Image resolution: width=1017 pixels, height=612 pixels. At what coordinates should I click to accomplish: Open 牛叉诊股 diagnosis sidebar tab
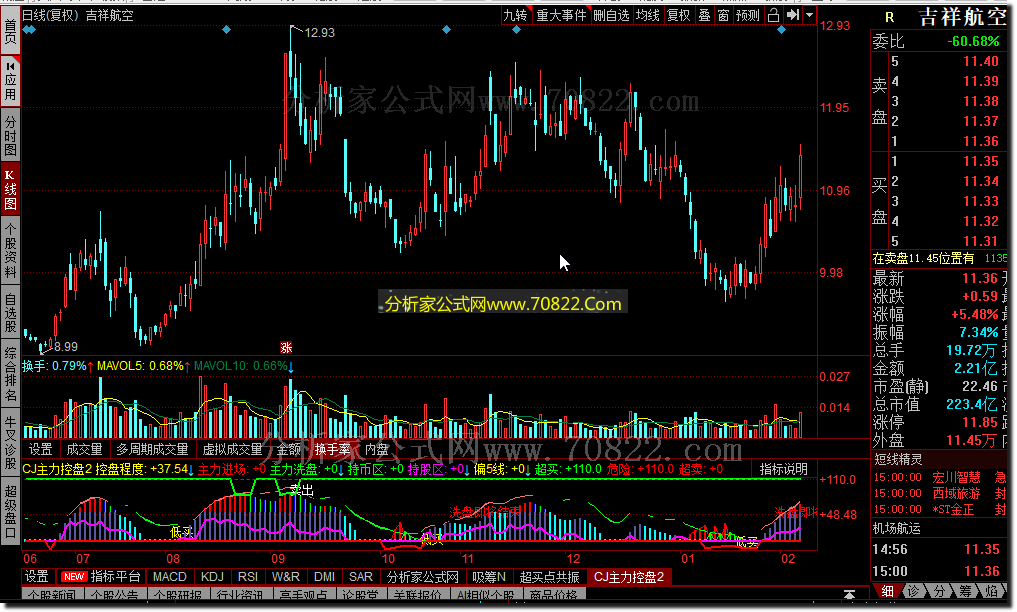[10, 443]
